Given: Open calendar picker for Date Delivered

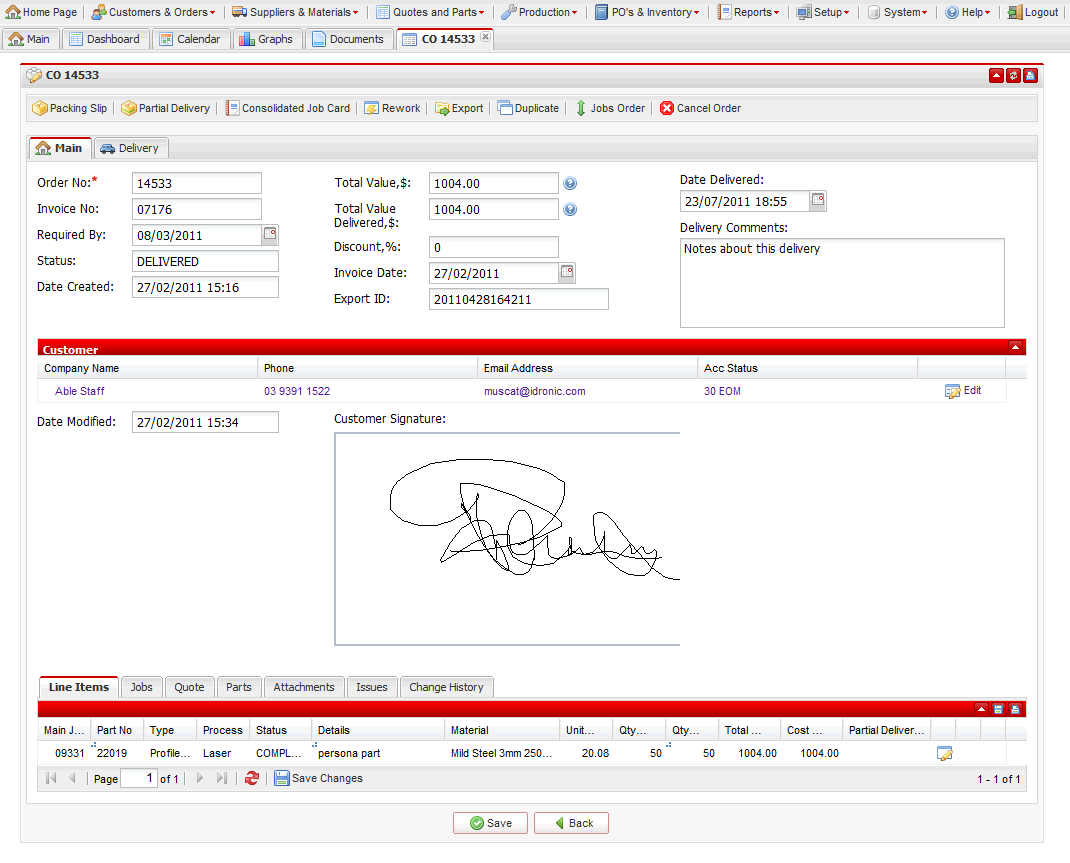Looking at the screenshot, I should (818, 201).
